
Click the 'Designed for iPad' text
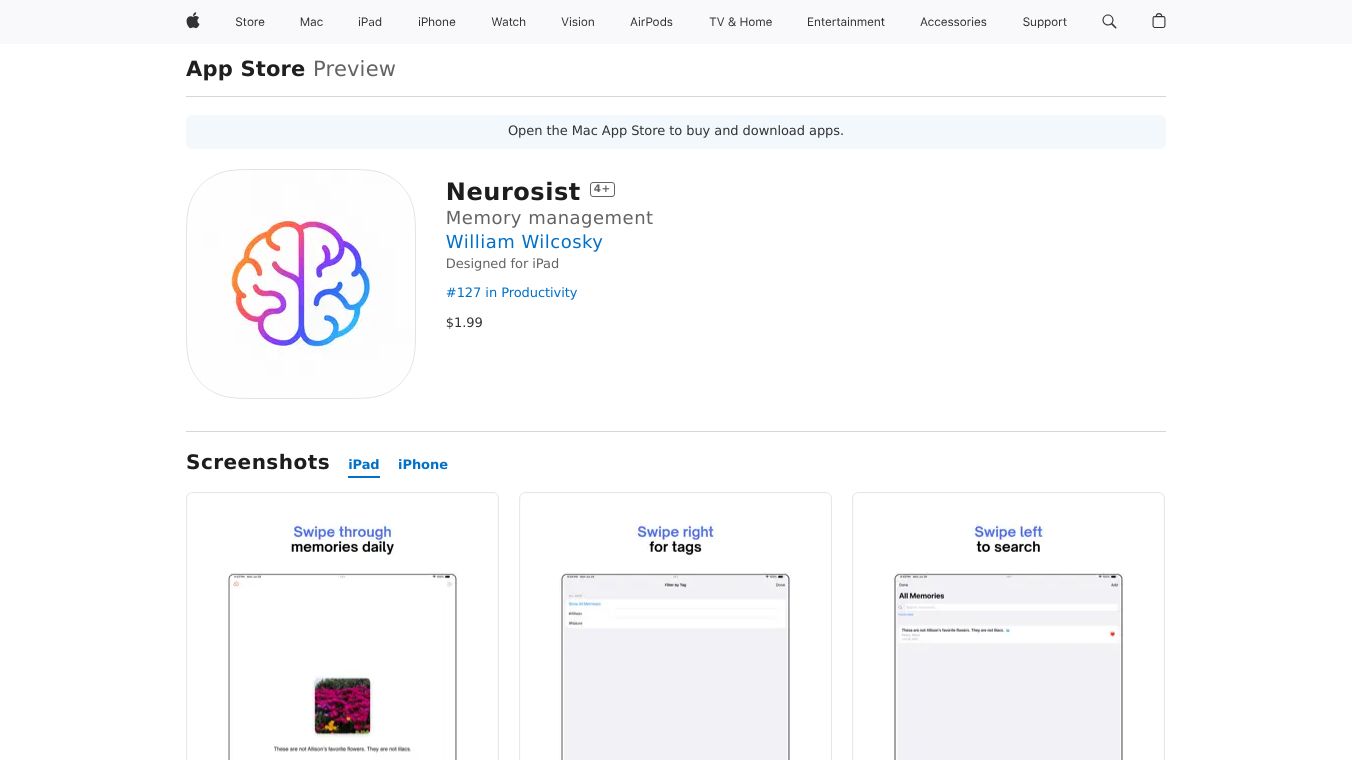502,264
